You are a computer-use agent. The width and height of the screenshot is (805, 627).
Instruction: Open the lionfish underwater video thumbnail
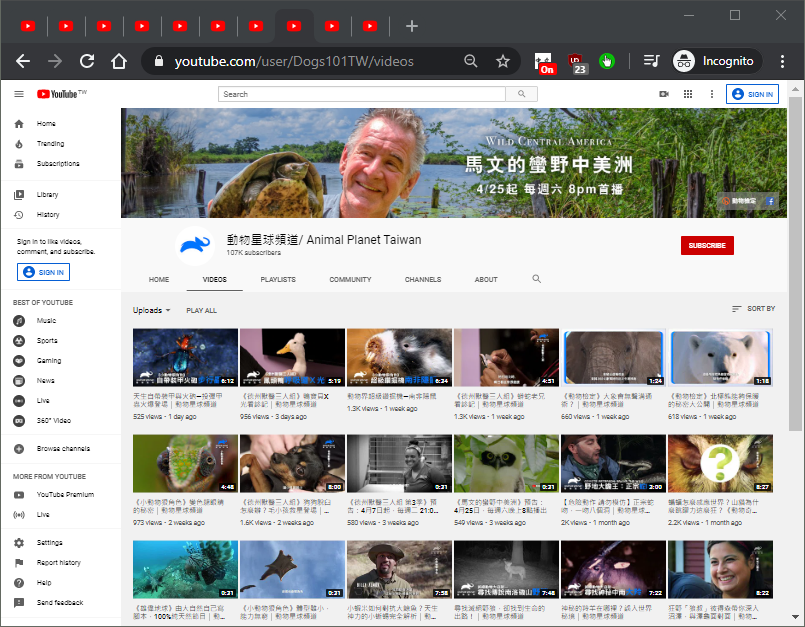(185, 569)
